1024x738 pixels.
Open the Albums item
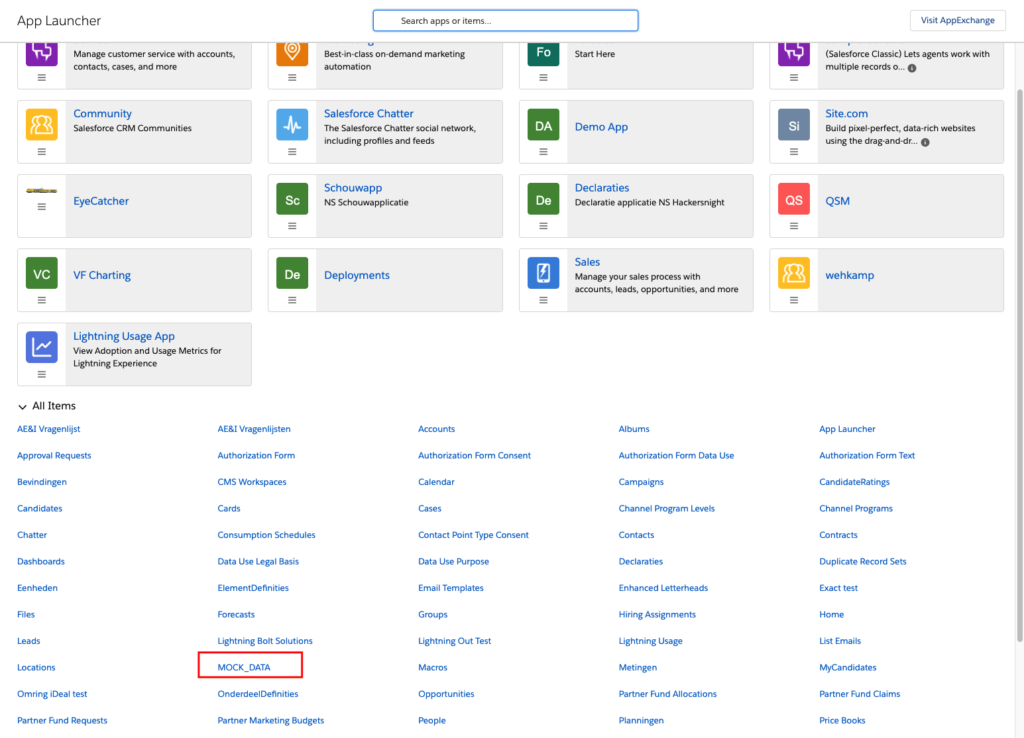pyautogui.click(x=634, y=429)
